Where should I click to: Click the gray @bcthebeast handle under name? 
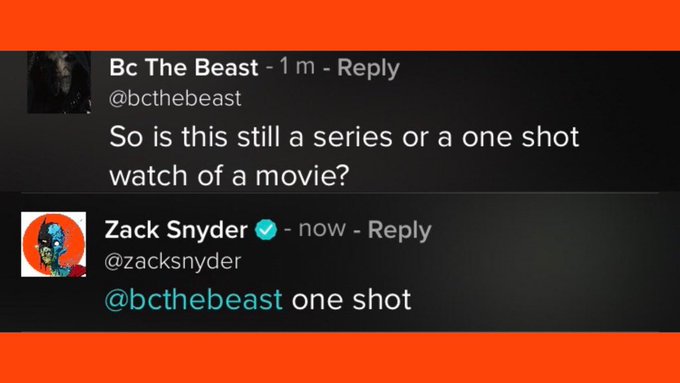point(175,98)
